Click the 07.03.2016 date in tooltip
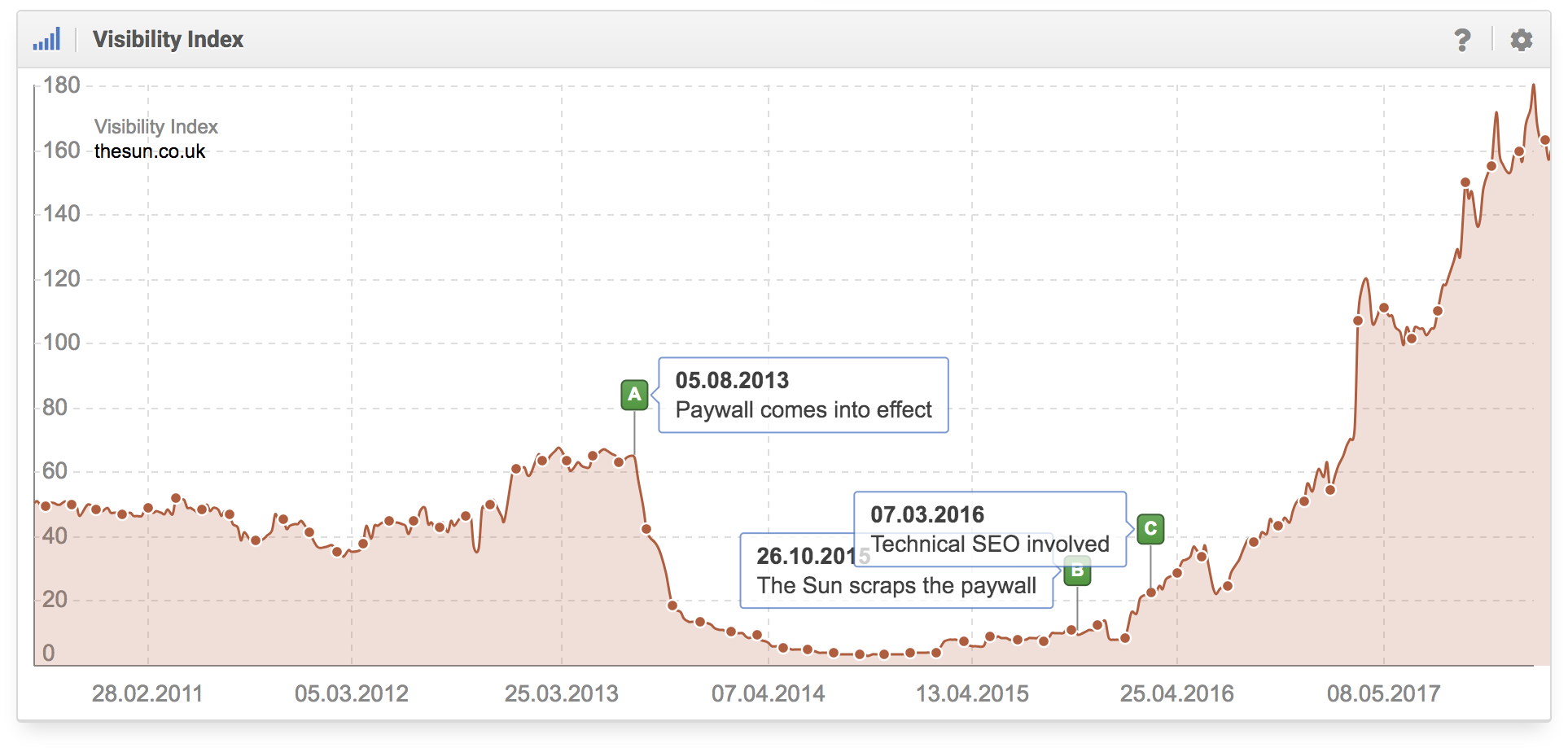 (927, 514)
